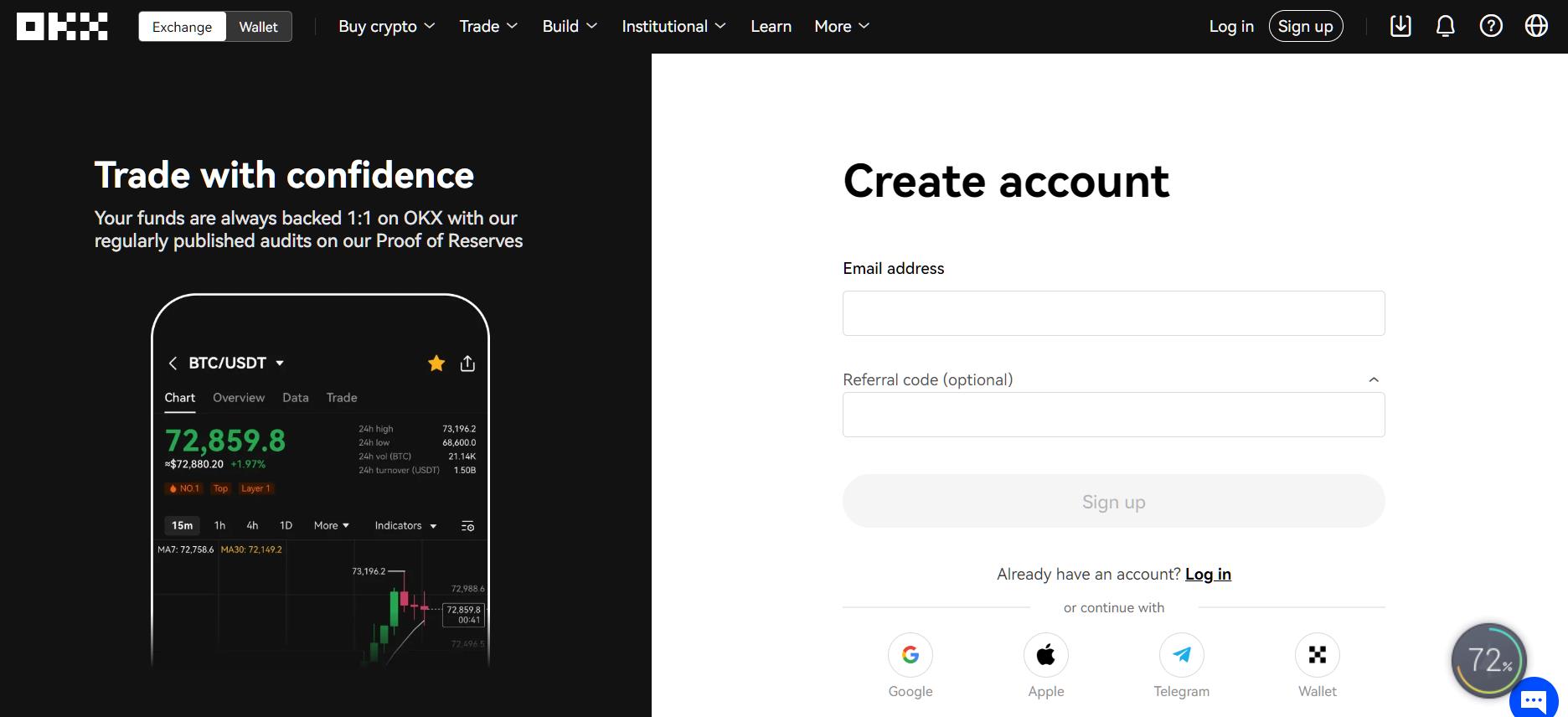
Task: Click the OKX logo
Action: coord(62,27)
